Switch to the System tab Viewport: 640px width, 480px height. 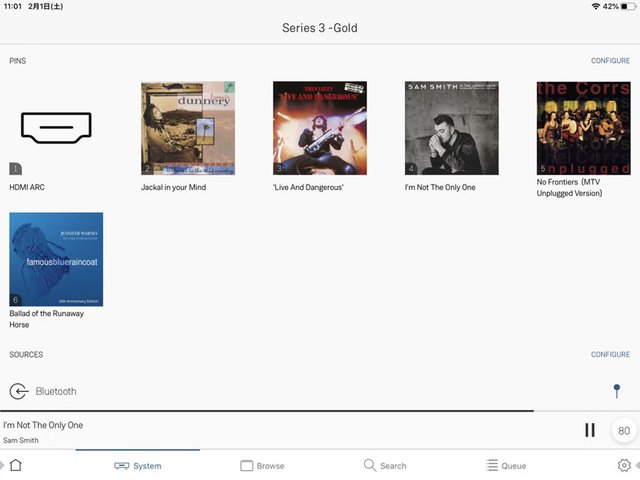click(x=138, y=465)
